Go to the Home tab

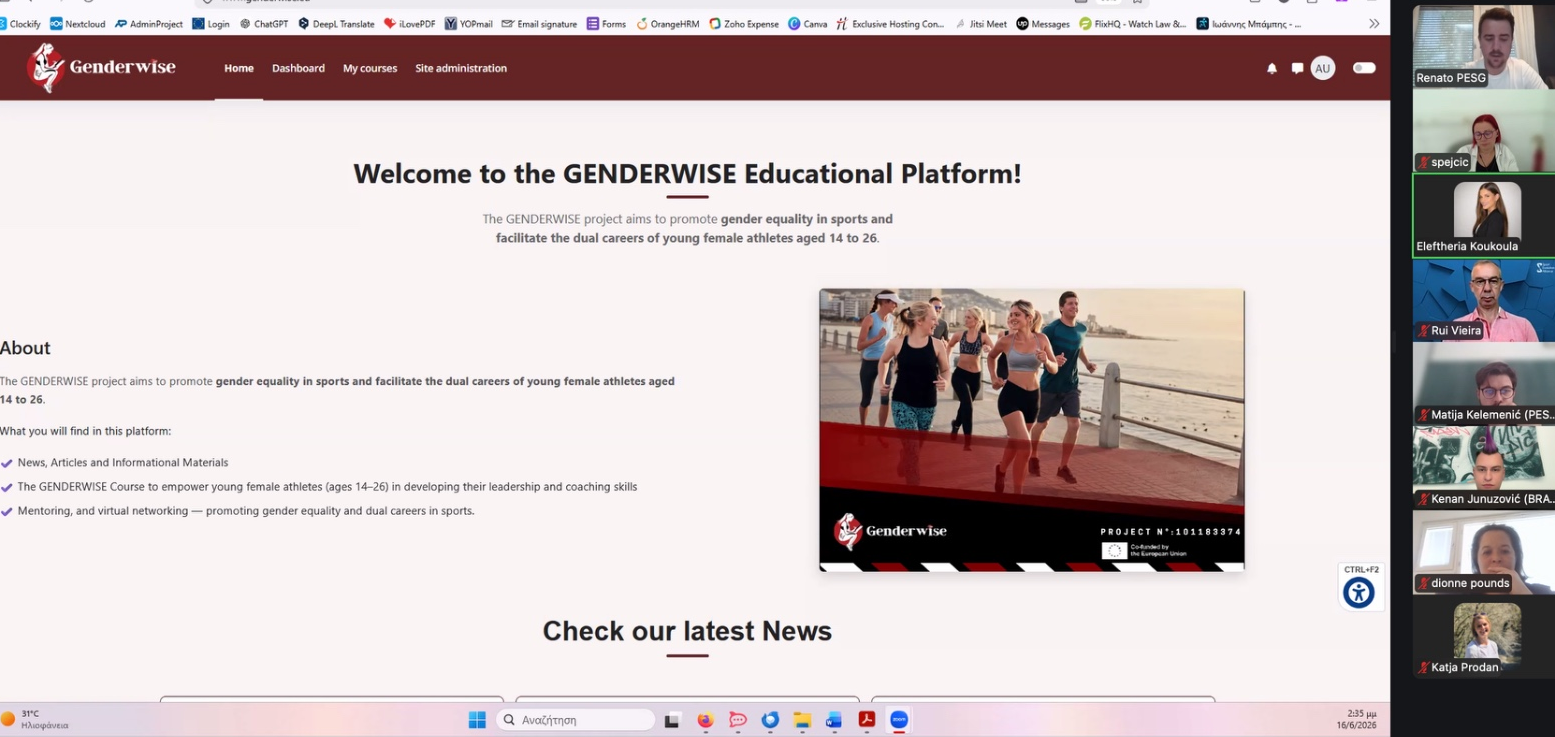(239, 68)
